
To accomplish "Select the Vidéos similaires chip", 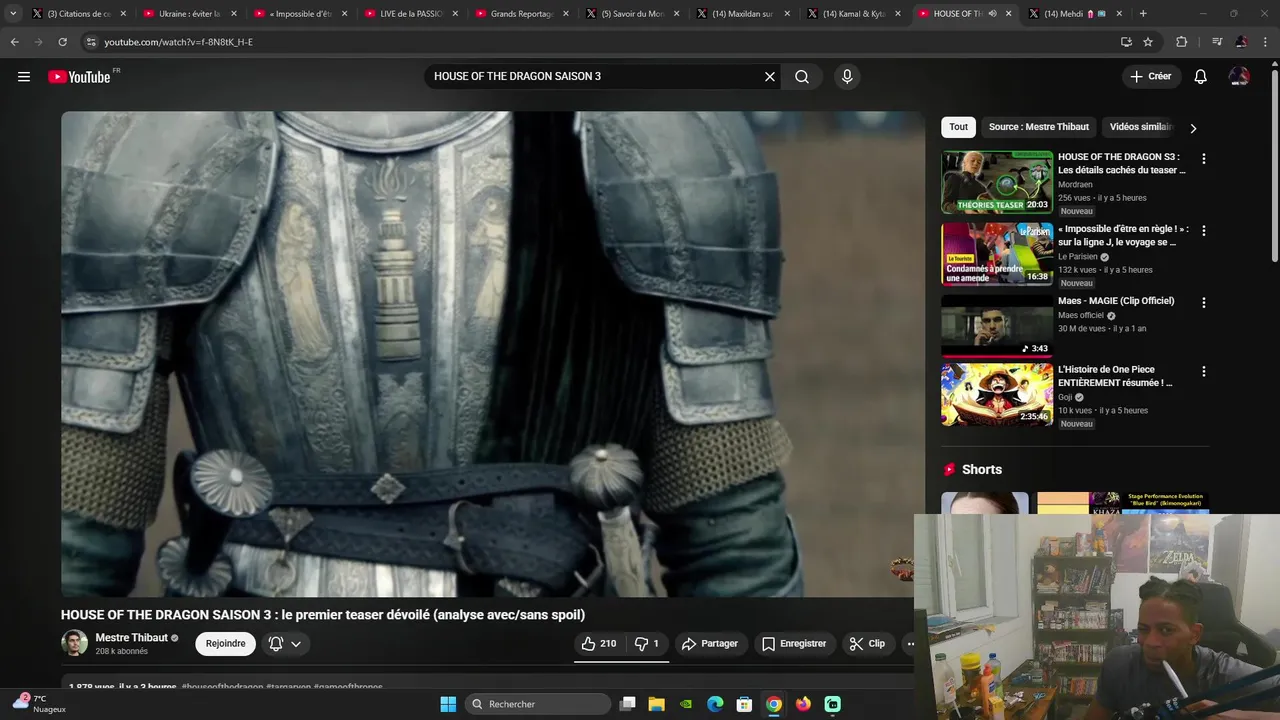I will (x=1140, y=127).
